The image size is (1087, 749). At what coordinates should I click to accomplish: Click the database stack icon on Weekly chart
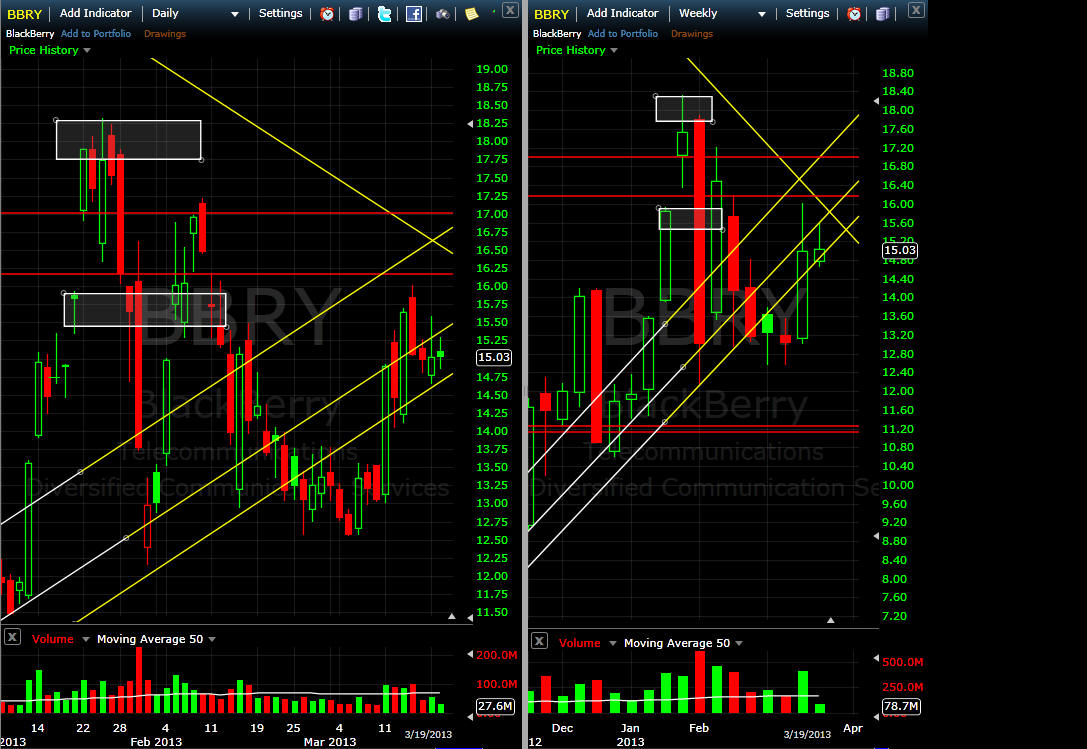click(x=882, y=14)
